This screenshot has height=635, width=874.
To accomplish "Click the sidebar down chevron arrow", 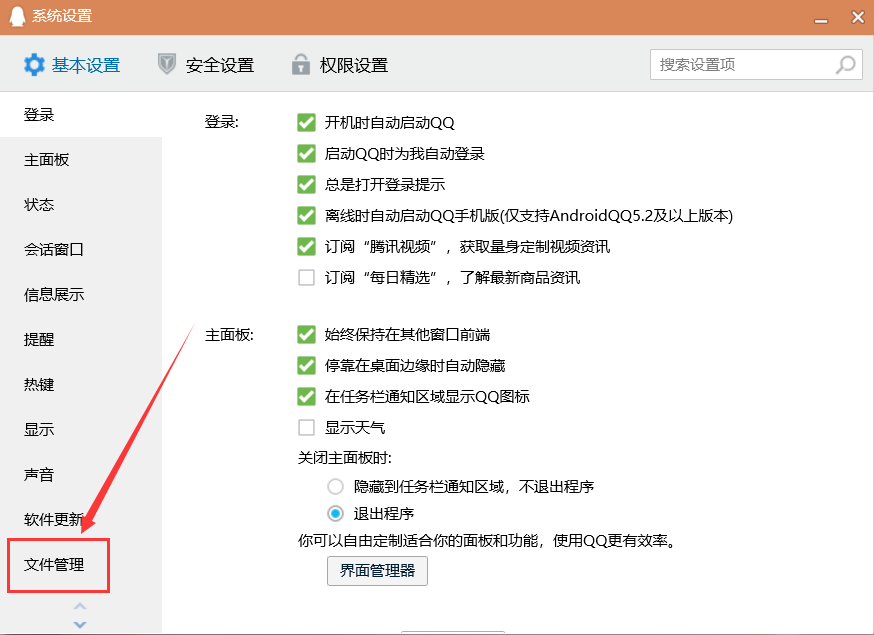I will 80,624.
